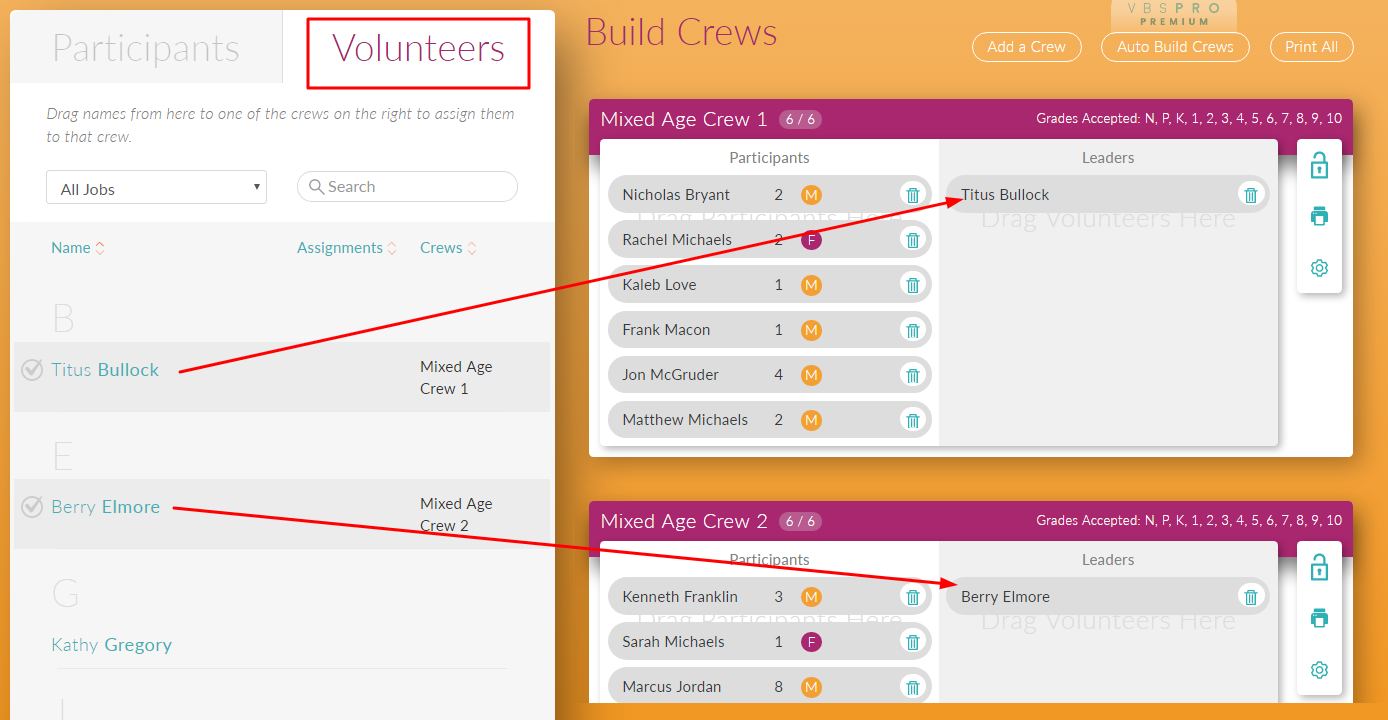
Task: Click the Add a Crew button
Action: pyautogui.click(x=1026, y=47)
